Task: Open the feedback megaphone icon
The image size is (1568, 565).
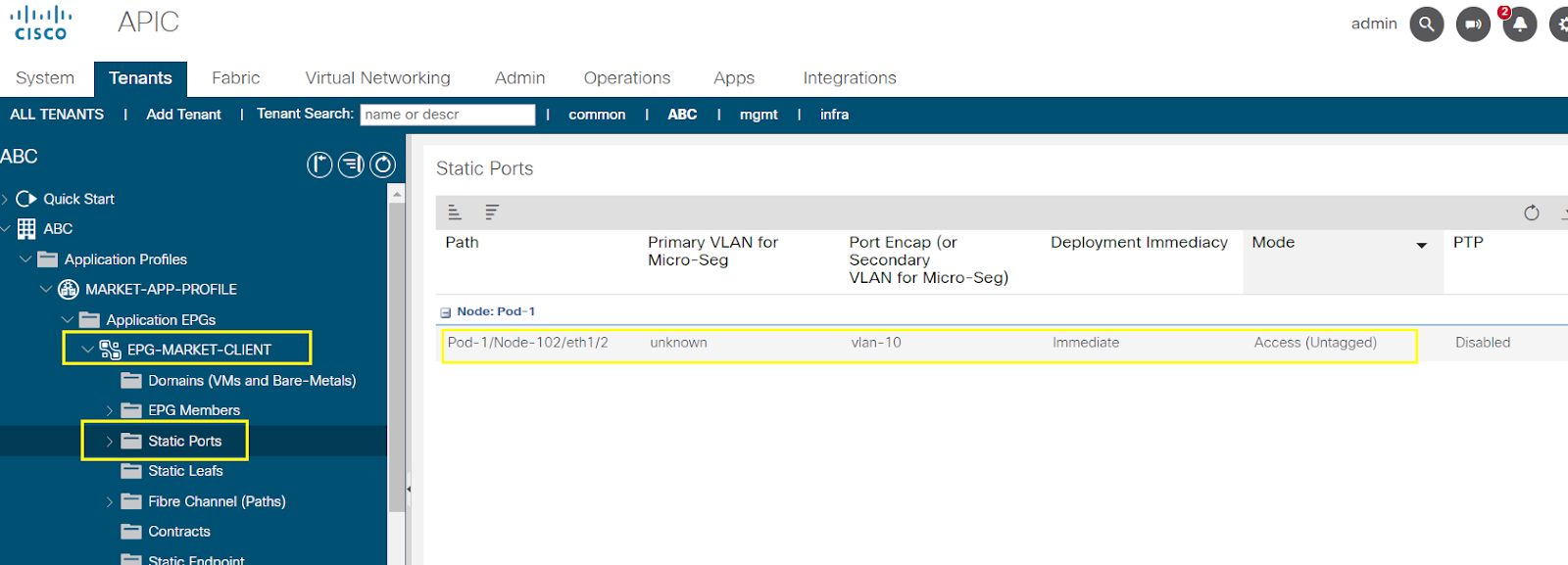Action: point(1473,24)
